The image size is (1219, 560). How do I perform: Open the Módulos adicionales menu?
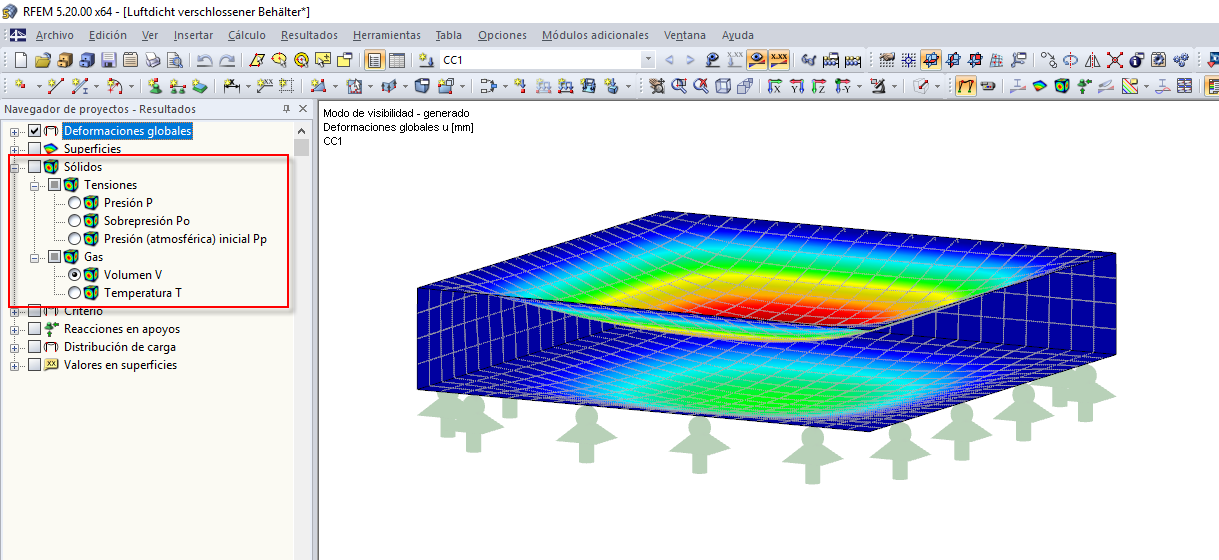pos(595,35)
